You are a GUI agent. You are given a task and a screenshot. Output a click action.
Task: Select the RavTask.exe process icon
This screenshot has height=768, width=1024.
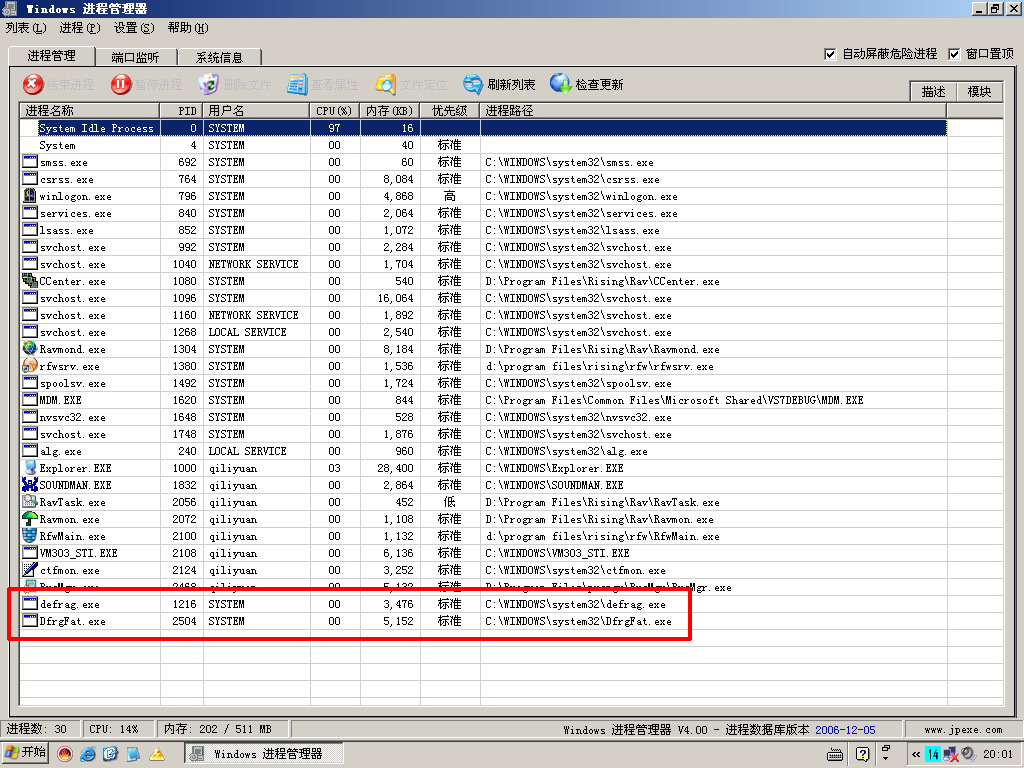point(30,501)
